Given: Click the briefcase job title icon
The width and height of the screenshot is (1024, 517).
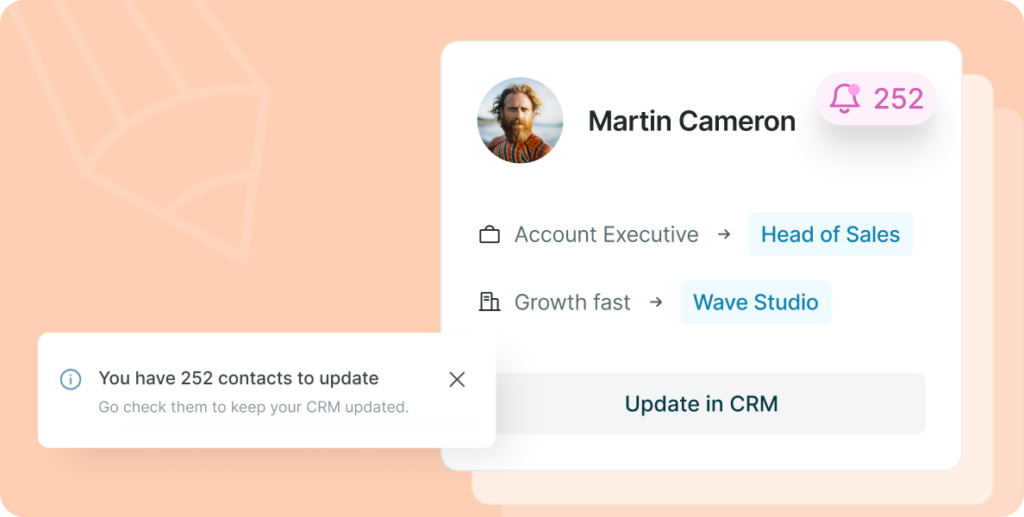Looking at the screenshot, I should coord(489,235).
